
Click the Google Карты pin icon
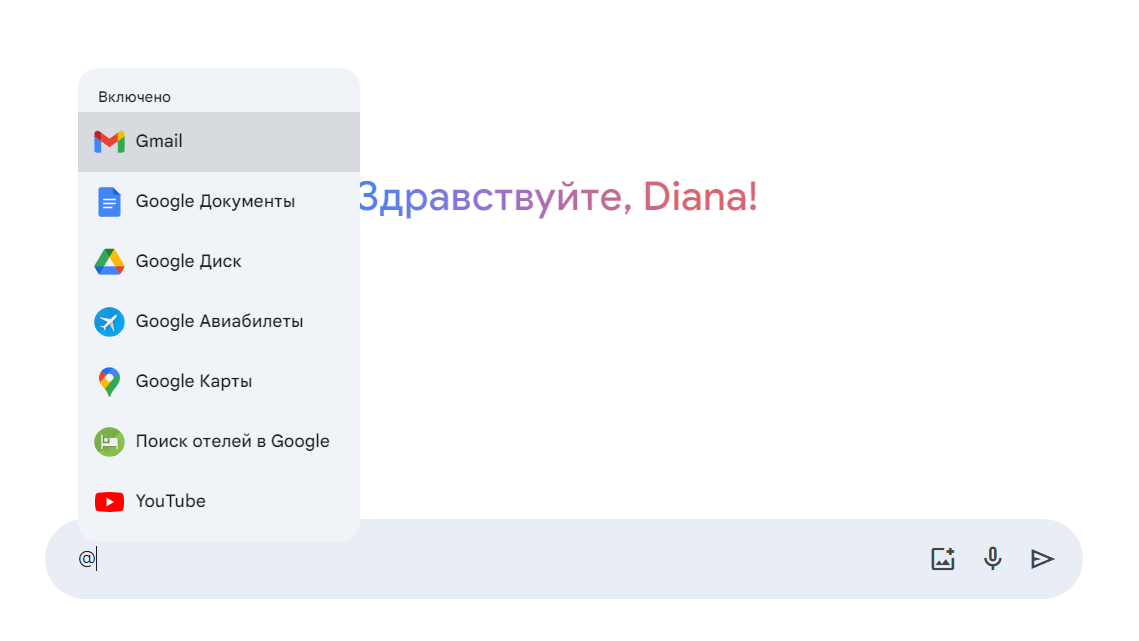coord(109,382)
